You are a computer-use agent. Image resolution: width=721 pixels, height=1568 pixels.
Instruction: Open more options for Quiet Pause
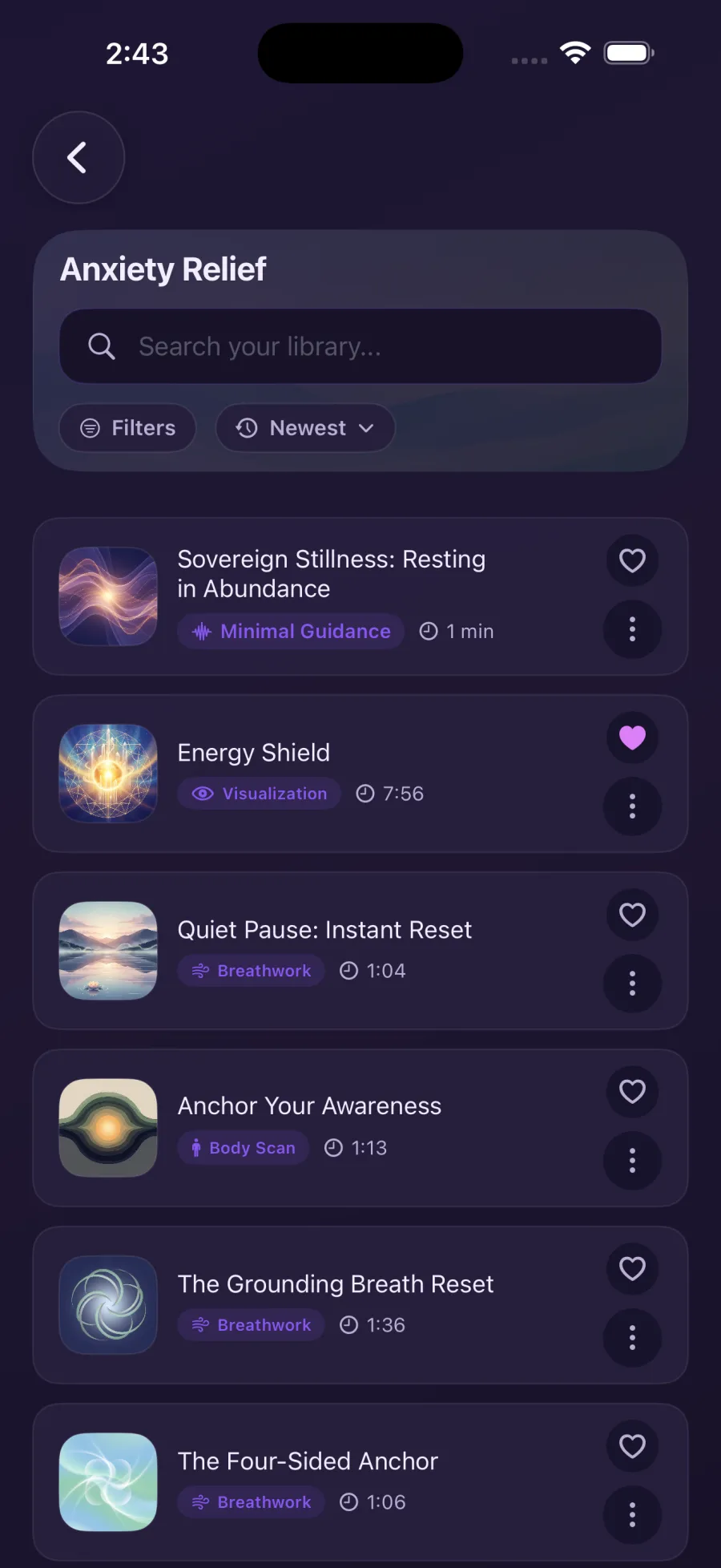tap(632, 984)
